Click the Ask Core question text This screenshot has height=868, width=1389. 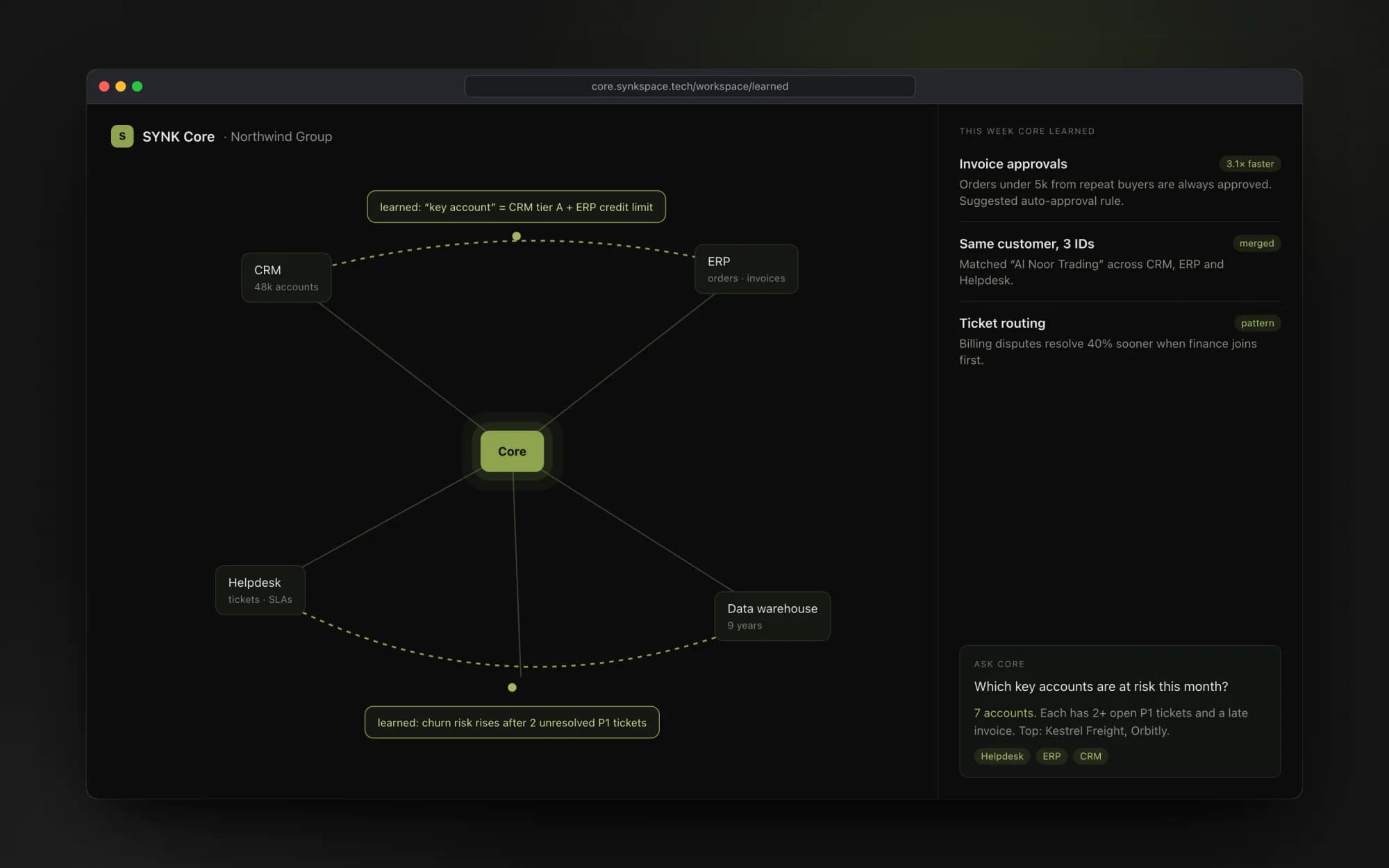(x=1101, y=686)
